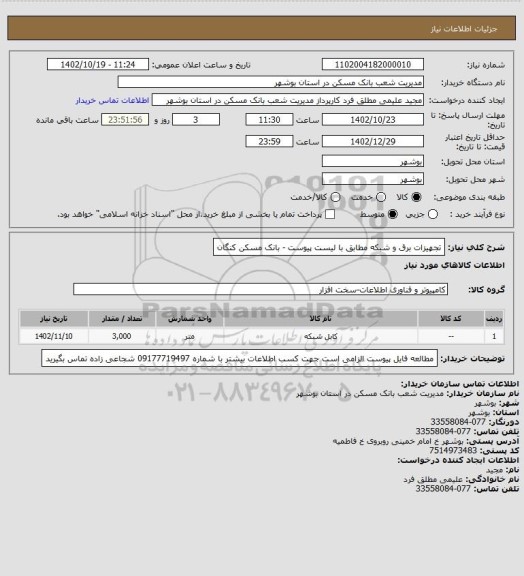
Task: Click the remaining days field showing 3
Action: (x=196, y=120)
